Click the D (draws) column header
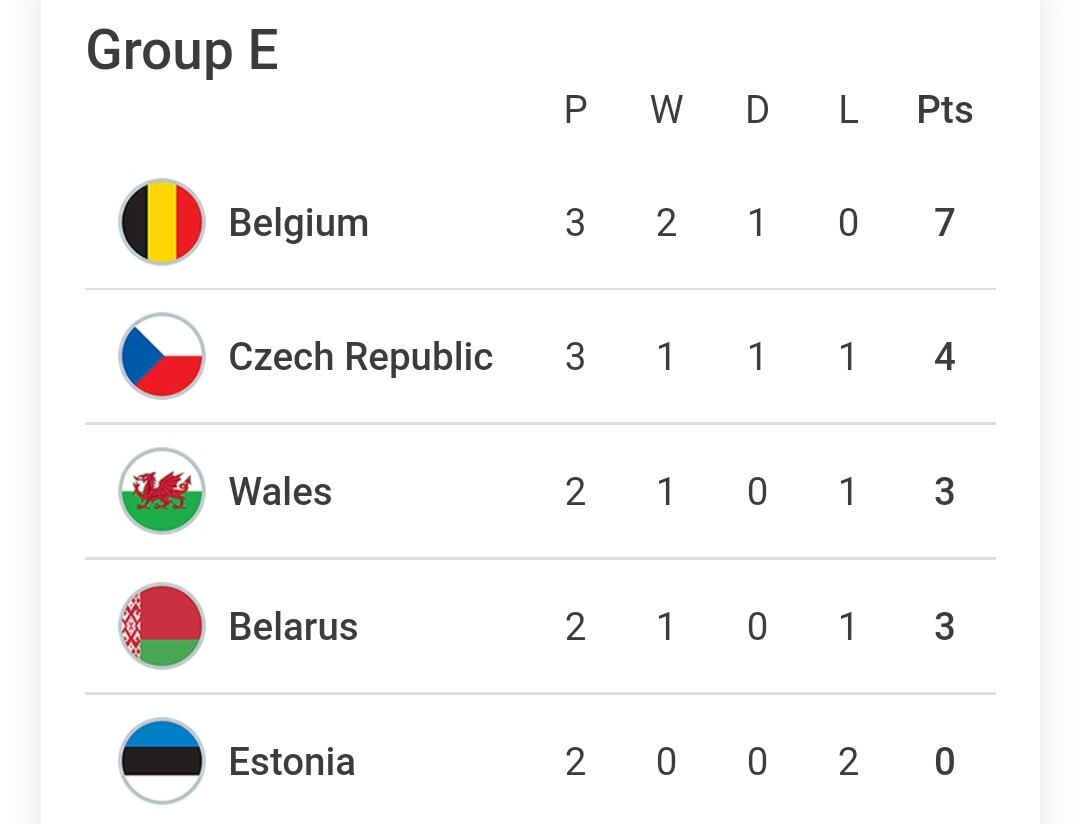 (757, 110)
